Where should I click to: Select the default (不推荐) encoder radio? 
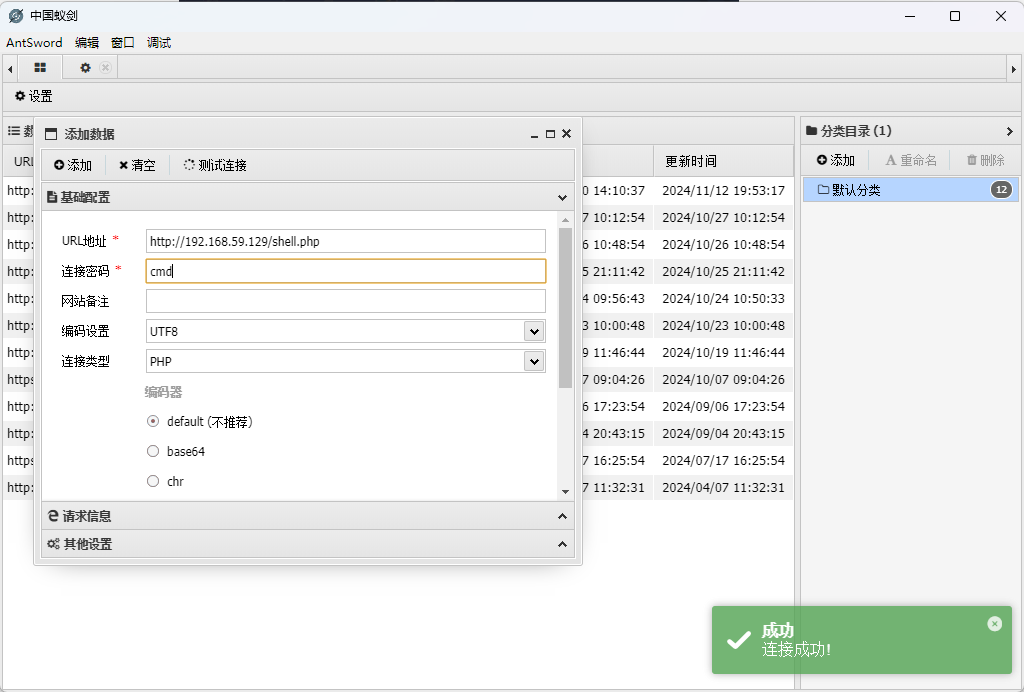[153, 422]
